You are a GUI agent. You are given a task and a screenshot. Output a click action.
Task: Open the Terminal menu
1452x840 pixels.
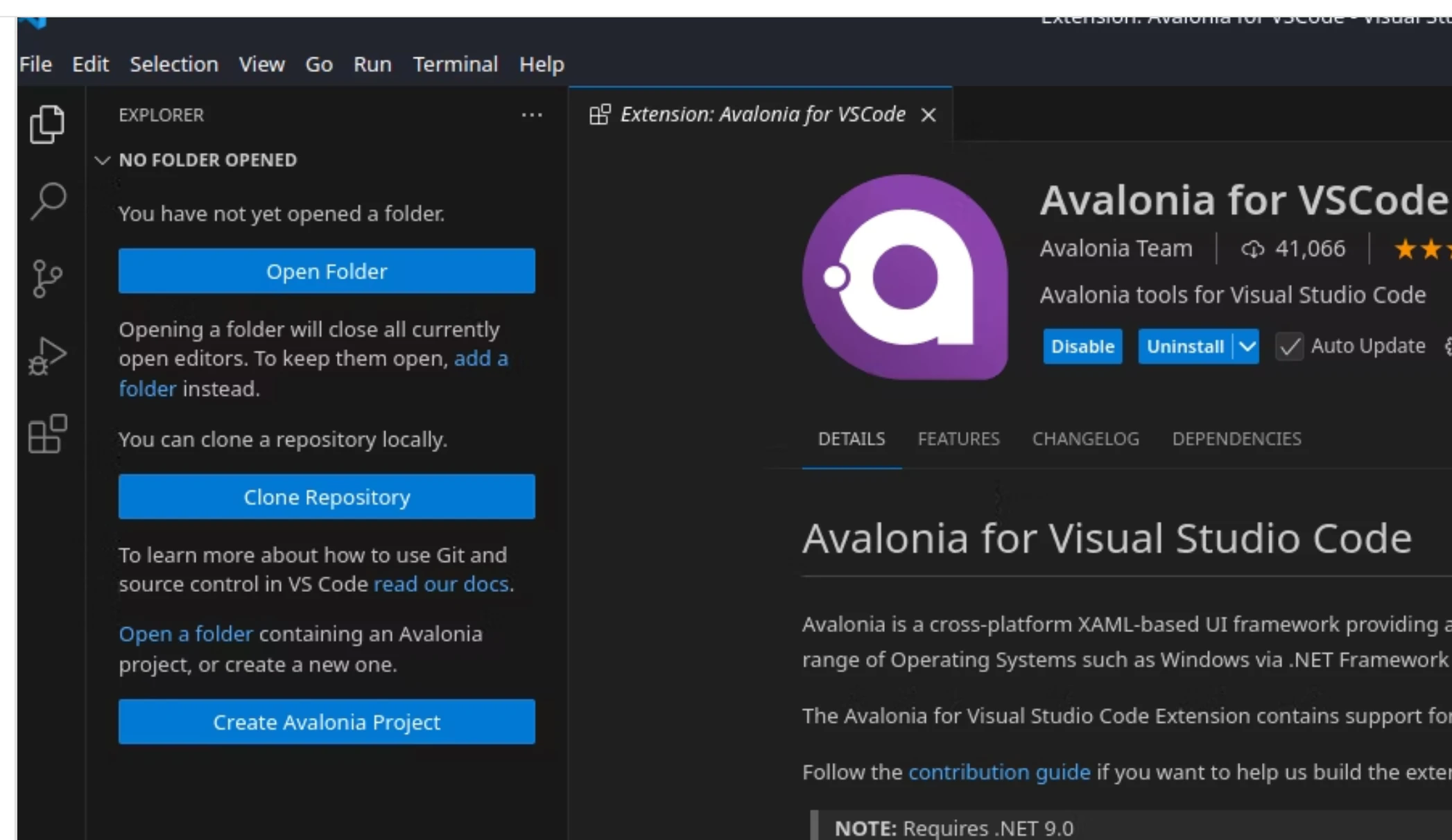click(x=456, y=64)
